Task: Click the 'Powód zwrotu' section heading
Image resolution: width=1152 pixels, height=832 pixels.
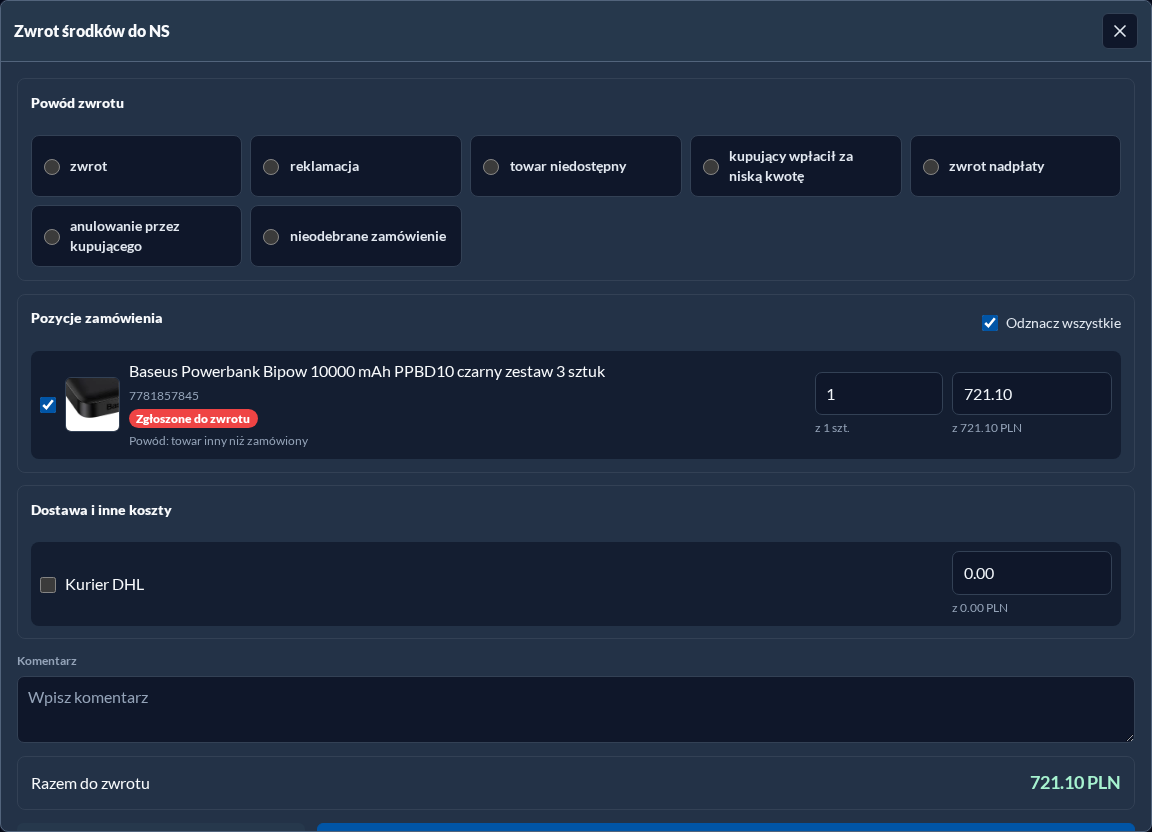Action: tap(77, 104)
